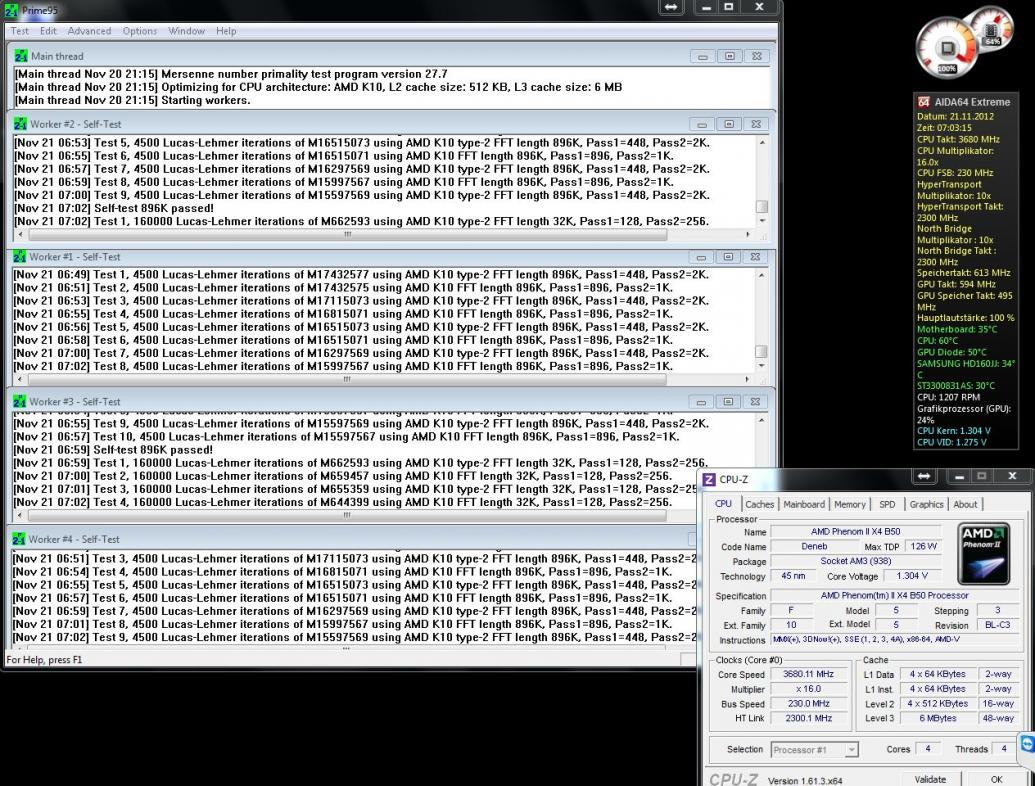
Task: Switch to the Memory tab in CPU-Z
Action: tap(850, 504)
